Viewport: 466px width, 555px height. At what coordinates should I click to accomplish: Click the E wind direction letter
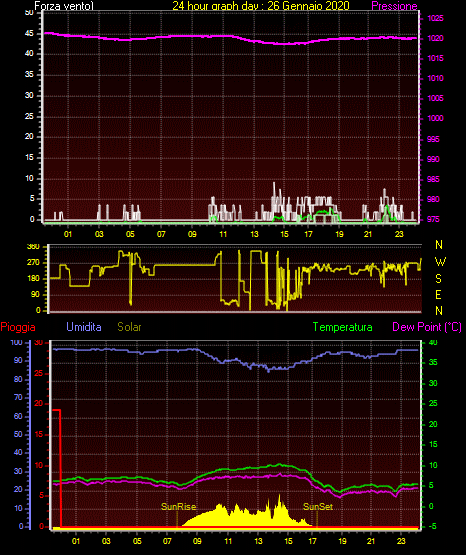(438, 294)
